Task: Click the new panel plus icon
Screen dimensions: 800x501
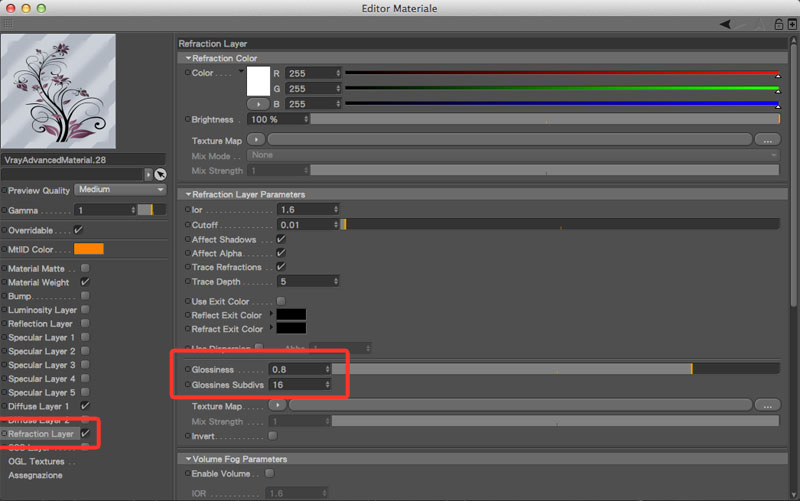Action: [x=791, y=24]
